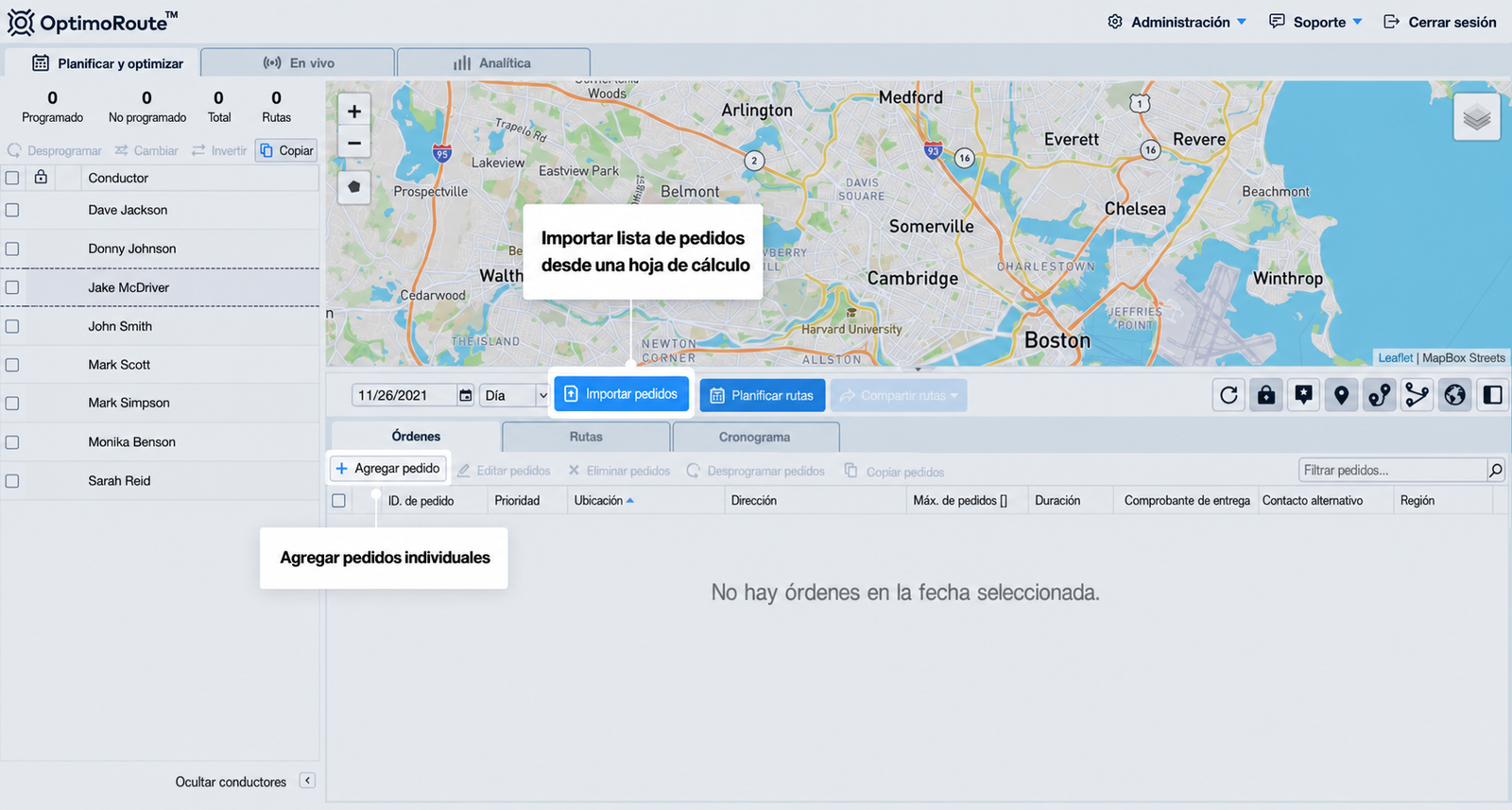This screenshot has height=810, width=1512.
Task: Click the date field showing 11/26/2021
Action: tap(404, 395)
